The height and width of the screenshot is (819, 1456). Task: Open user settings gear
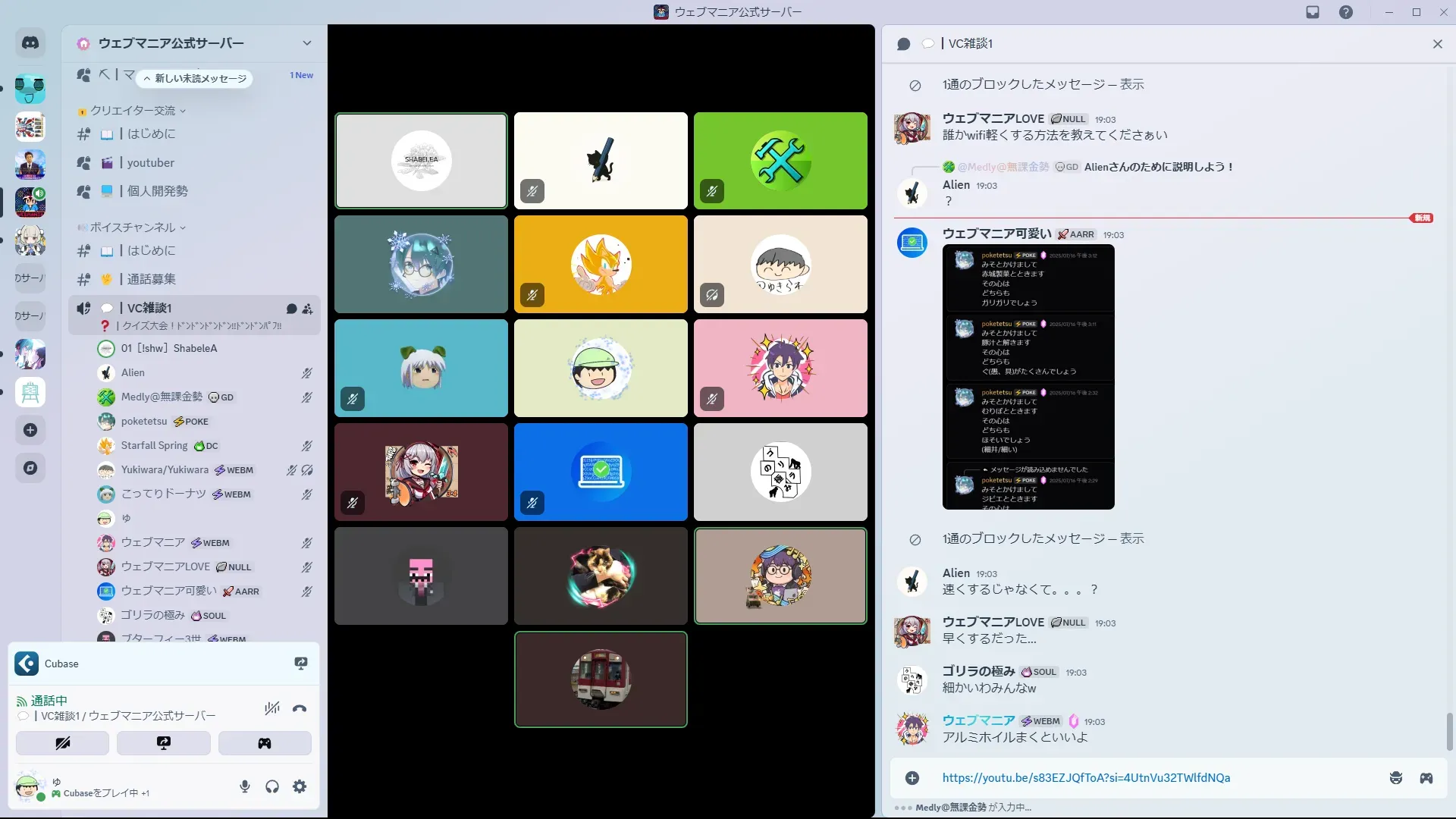pos(300,786)
